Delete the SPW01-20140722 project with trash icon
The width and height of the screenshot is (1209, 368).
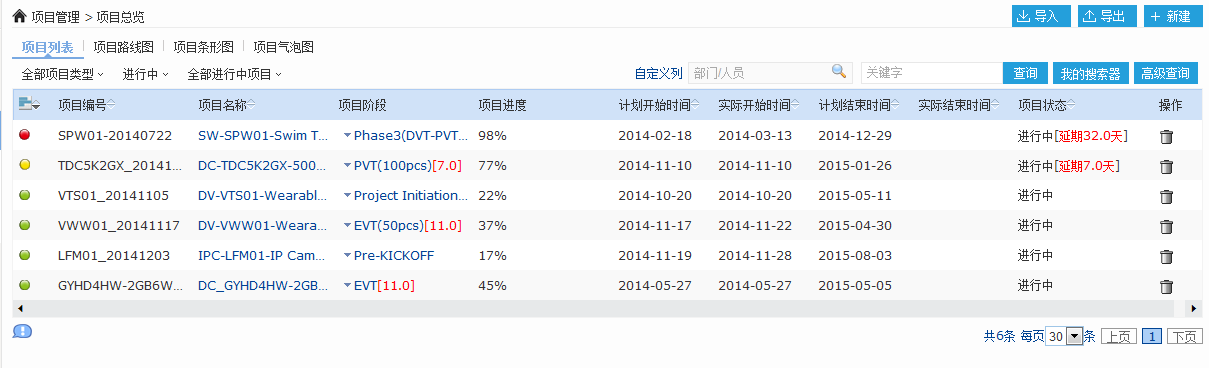coord(1166,136)
